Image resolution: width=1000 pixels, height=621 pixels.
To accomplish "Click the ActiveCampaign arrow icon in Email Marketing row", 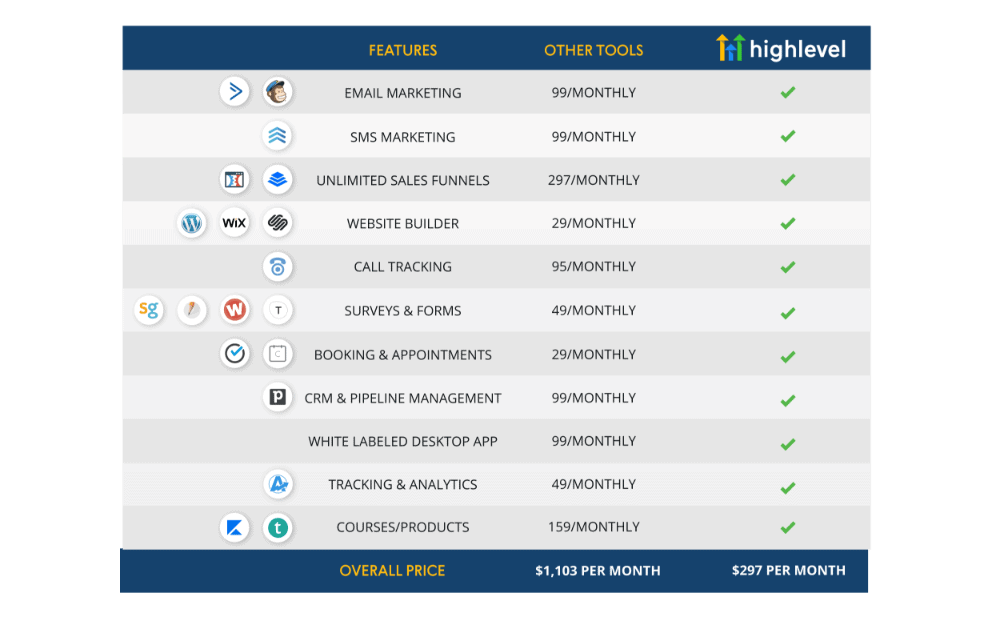I will (235, 92).
